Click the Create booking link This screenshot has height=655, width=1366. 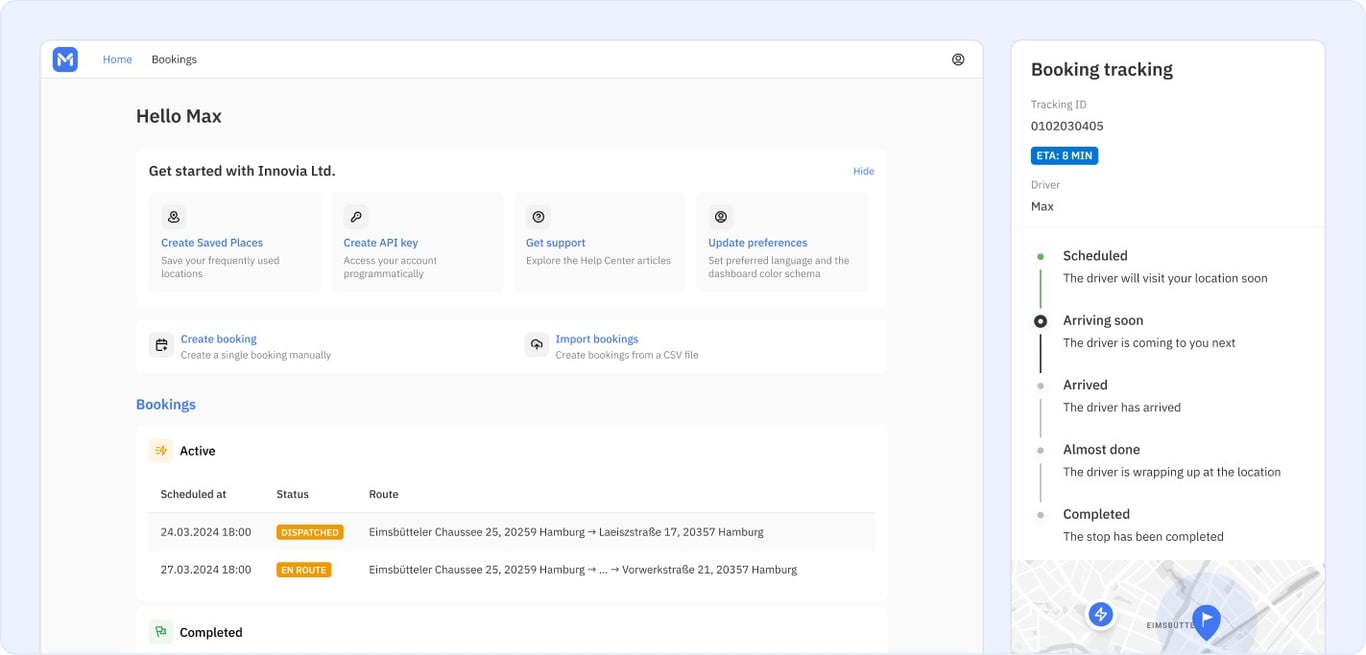[x=219, y=339]
